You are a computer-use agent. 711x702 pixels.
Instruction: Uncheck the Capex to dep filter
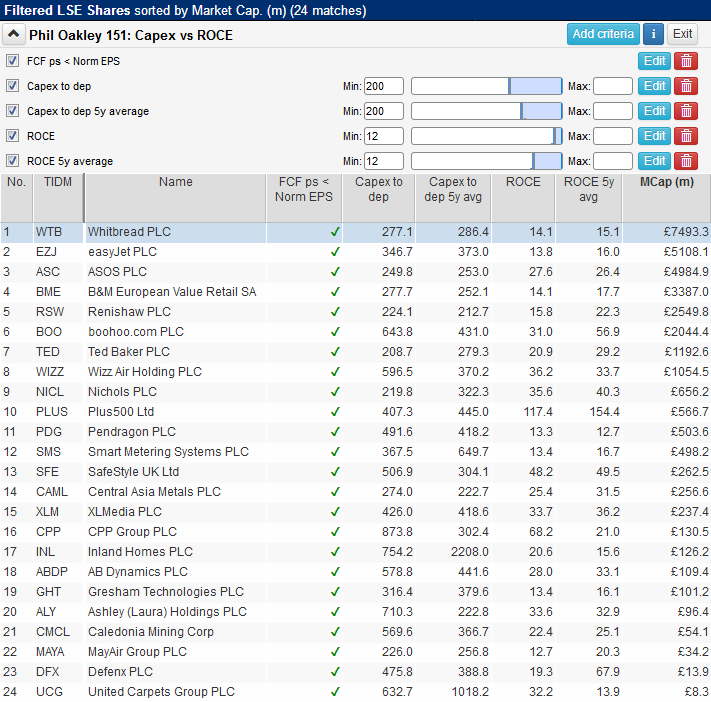pyautogui.click(x=12, y=86)
